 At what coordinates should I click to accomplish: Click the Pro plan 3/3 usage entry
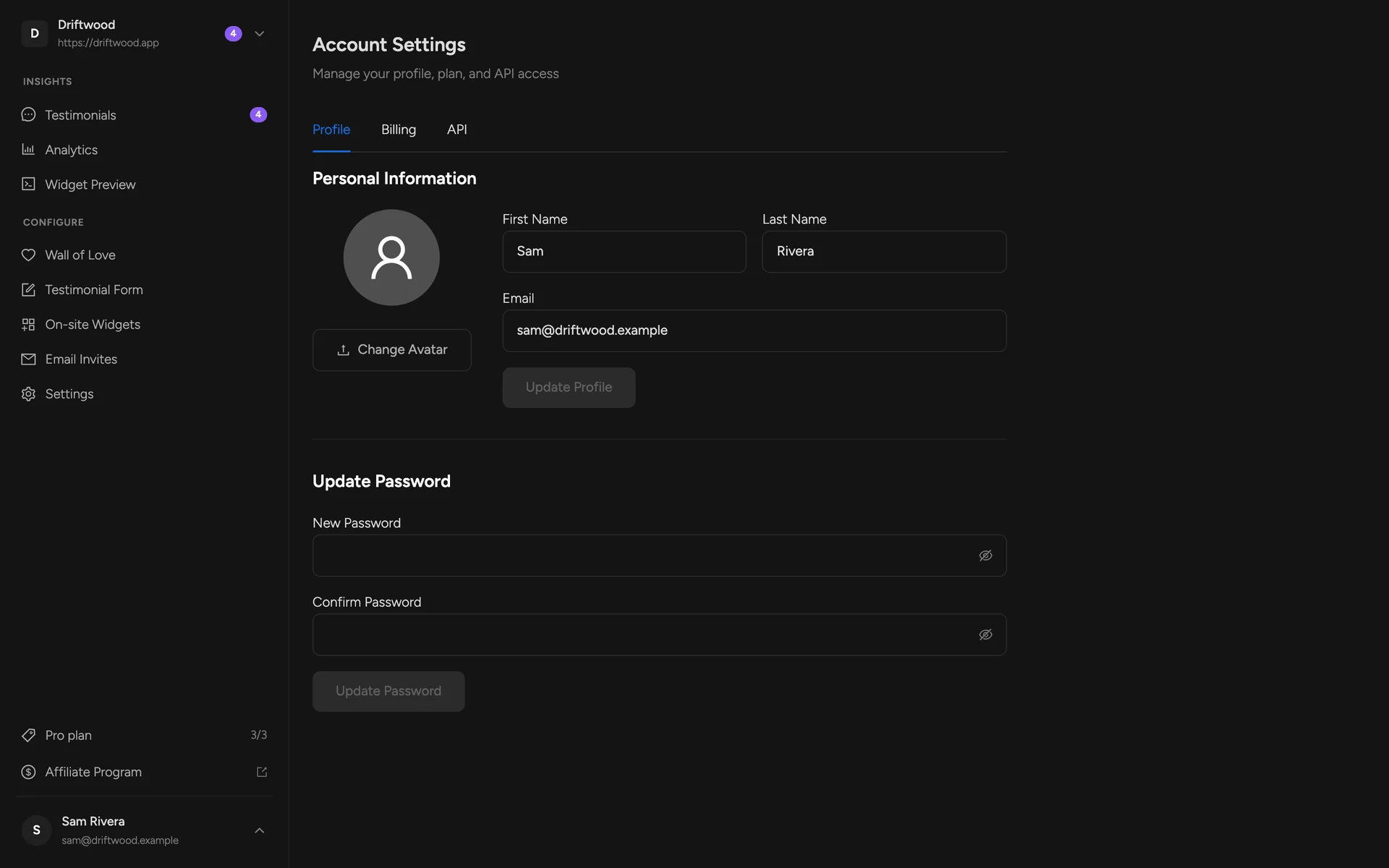(144, 736)
